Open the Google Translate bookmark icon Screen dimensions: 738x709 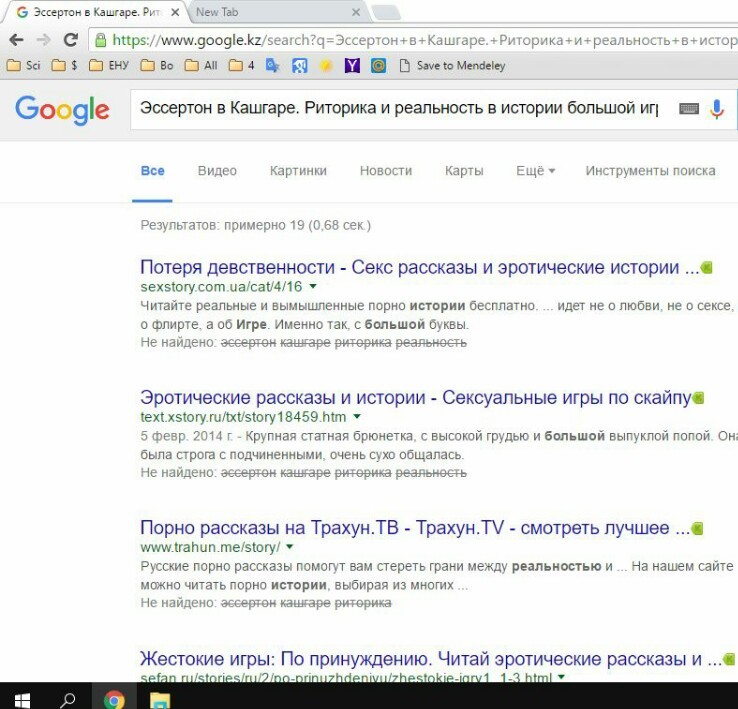(273, 65)
